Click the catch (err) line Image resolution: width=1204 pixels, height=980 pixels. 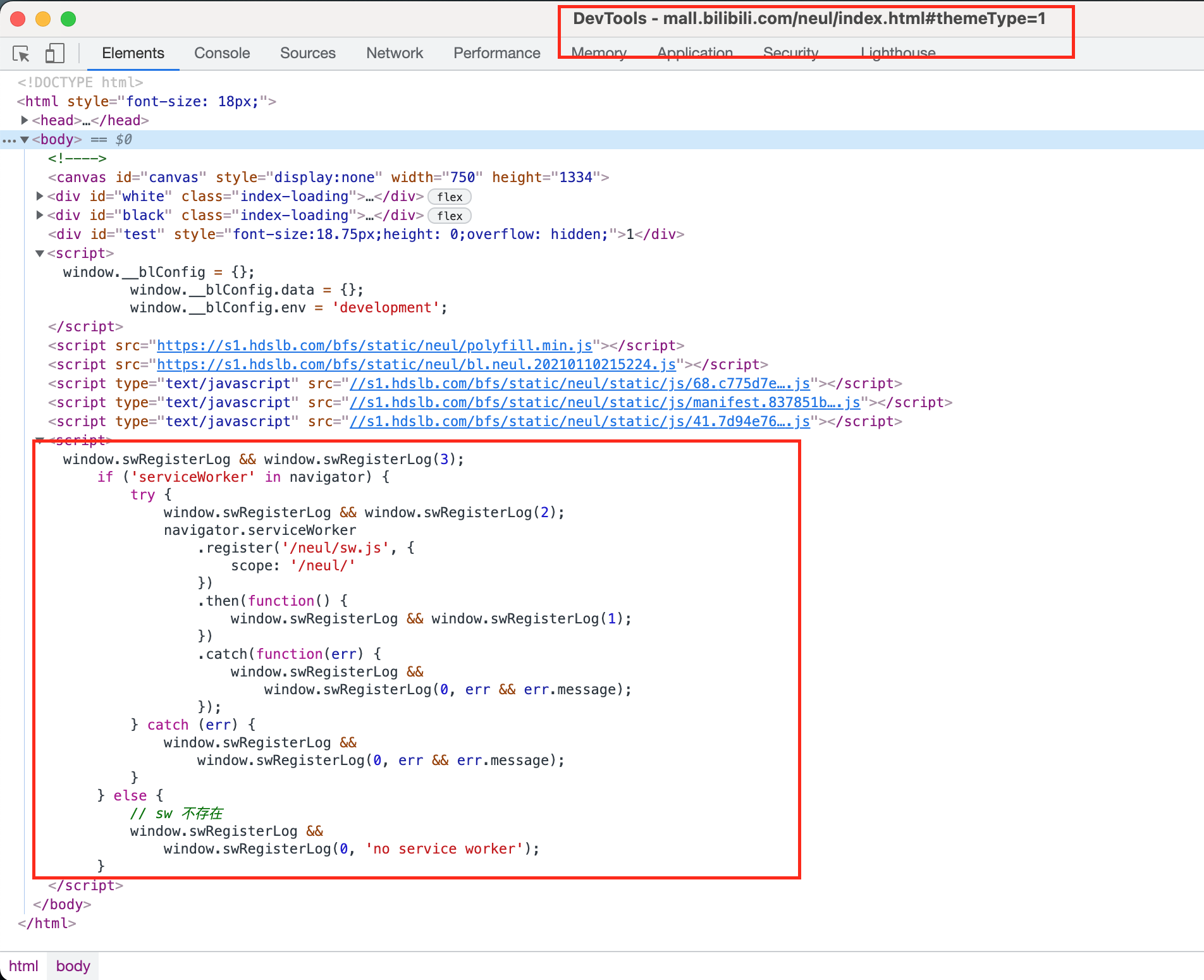193,725
